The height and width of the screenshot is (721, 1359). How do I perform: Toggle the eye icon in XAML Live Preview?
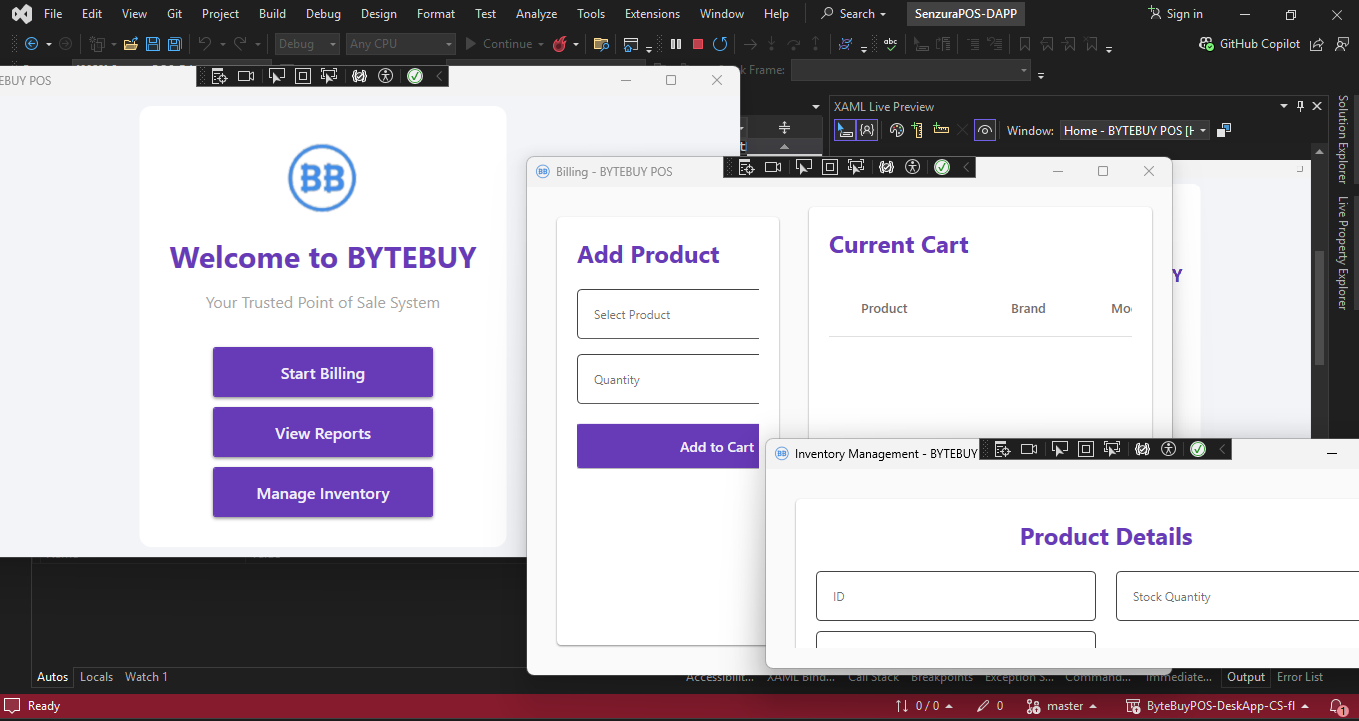click(985, 130)
